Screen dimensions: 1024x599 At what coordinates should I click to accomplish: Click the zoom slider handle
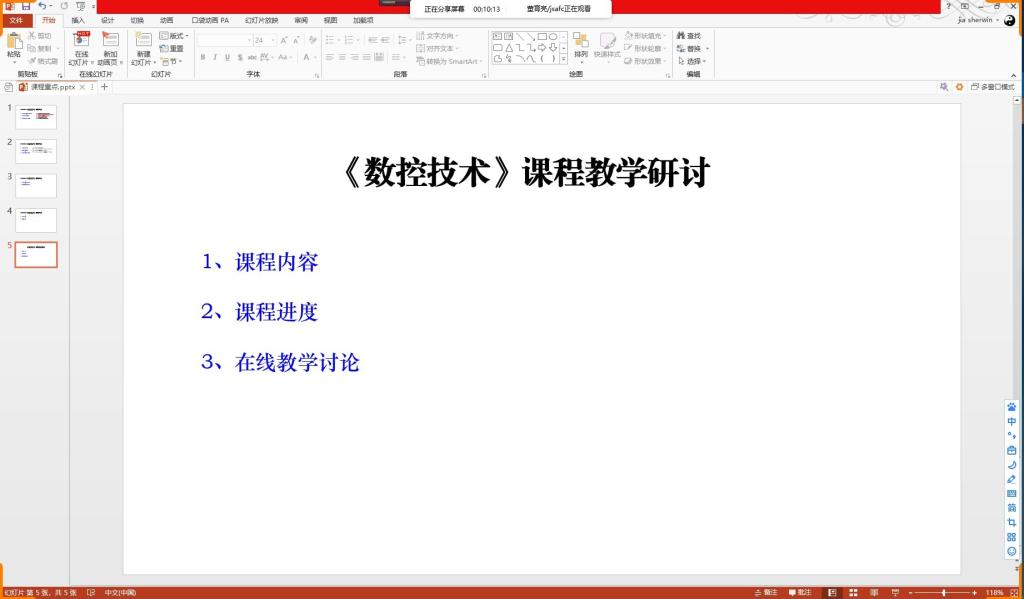click(x=942, y=592)
